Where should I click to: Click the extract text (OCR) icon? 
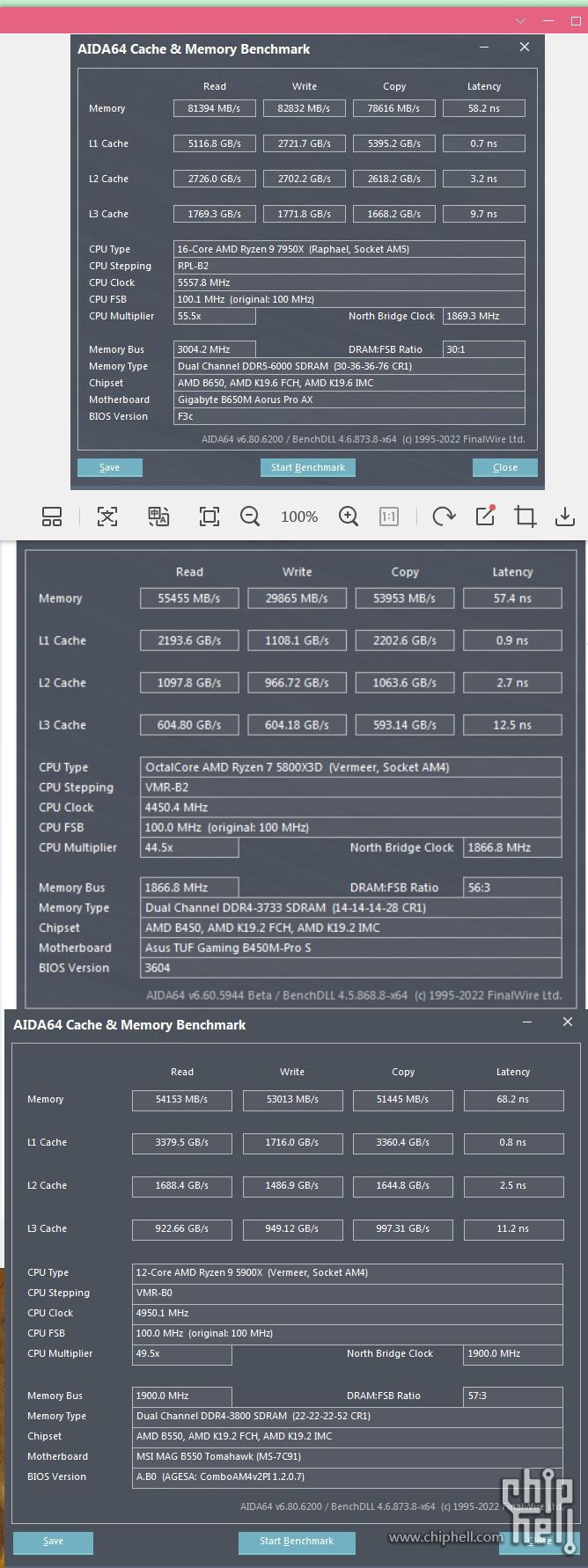point(107,517)
